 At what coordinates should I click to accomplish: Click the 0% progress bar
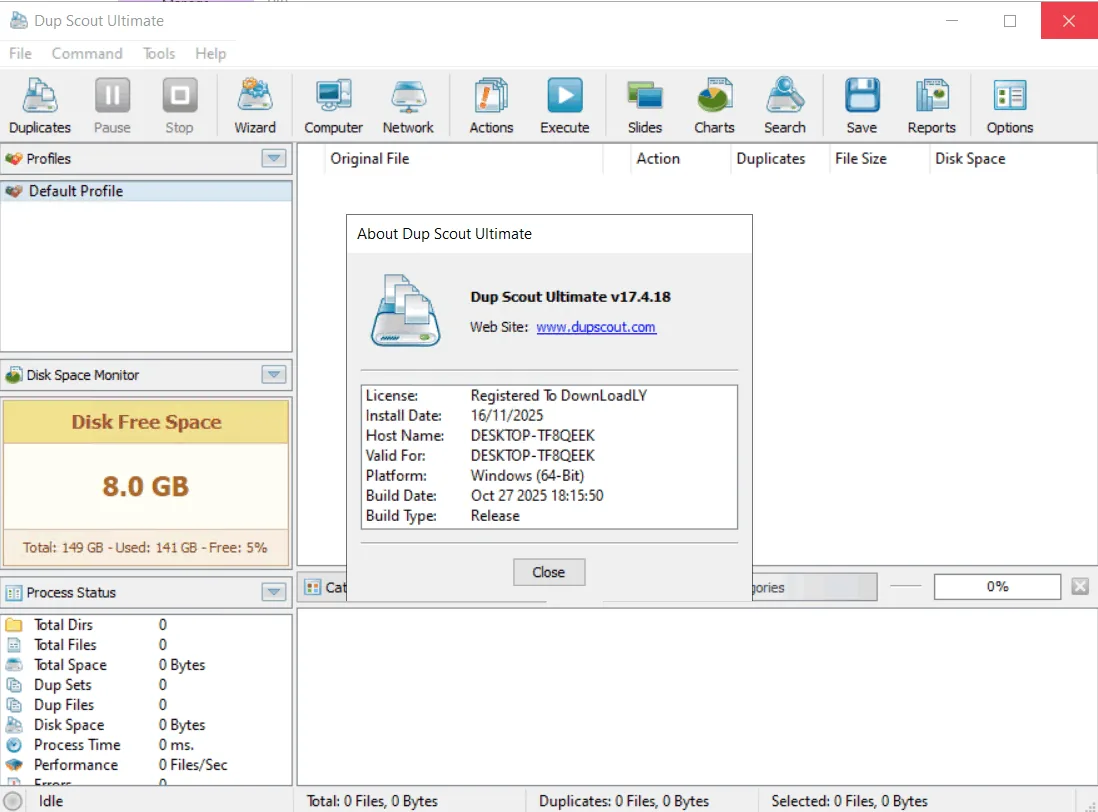point(997,587)
